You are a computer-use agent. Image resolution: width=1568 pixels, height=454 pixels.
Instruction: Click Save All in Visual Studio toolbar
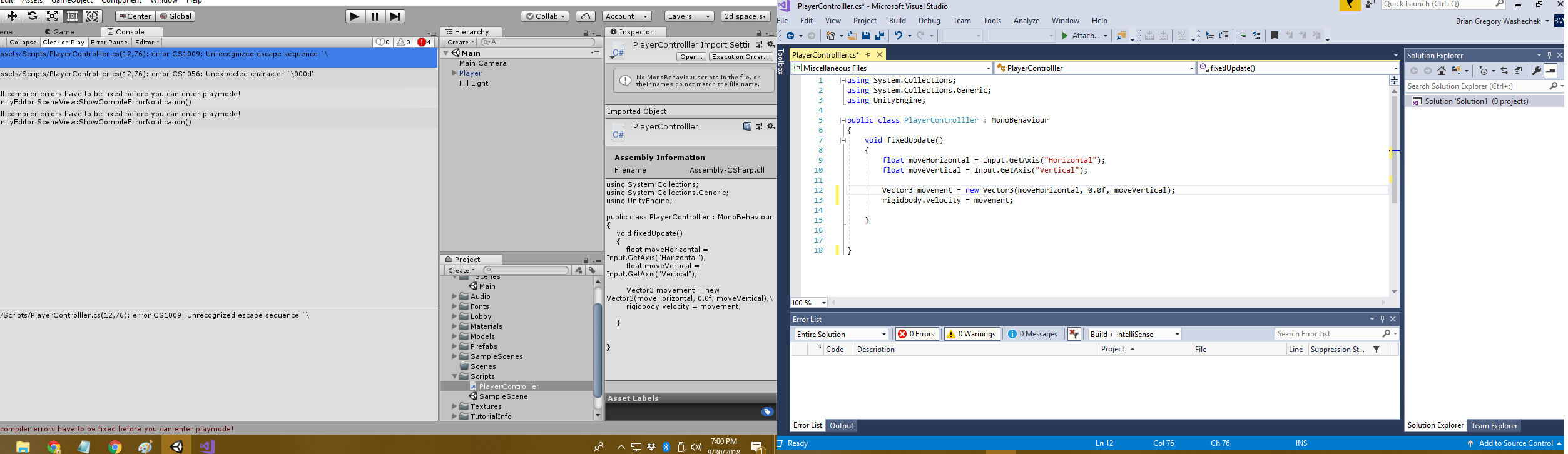[880, 36]
